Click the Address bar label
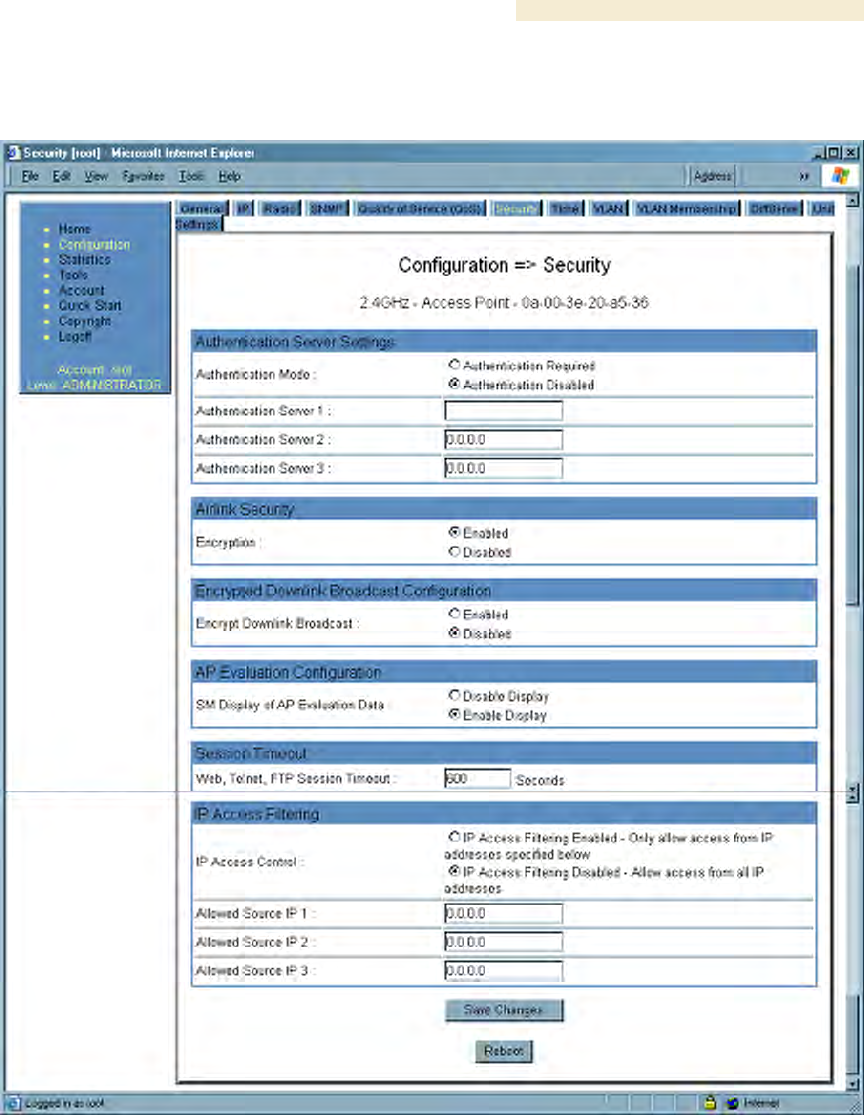 [x=713, y=176]
